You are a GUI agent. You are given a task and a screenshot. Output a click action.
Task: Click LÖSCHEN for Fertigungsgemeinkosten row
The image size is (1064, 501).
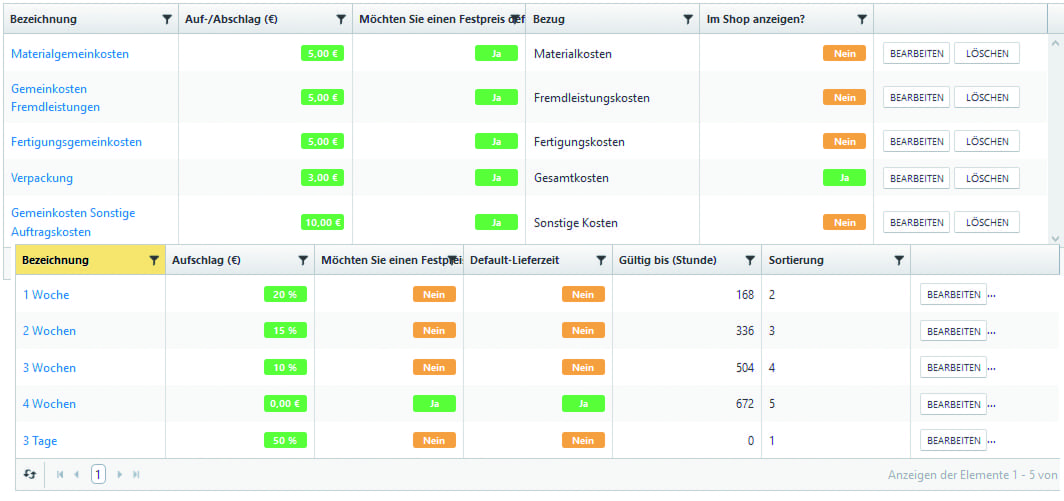pyautogui.click(x=987, y=141)
